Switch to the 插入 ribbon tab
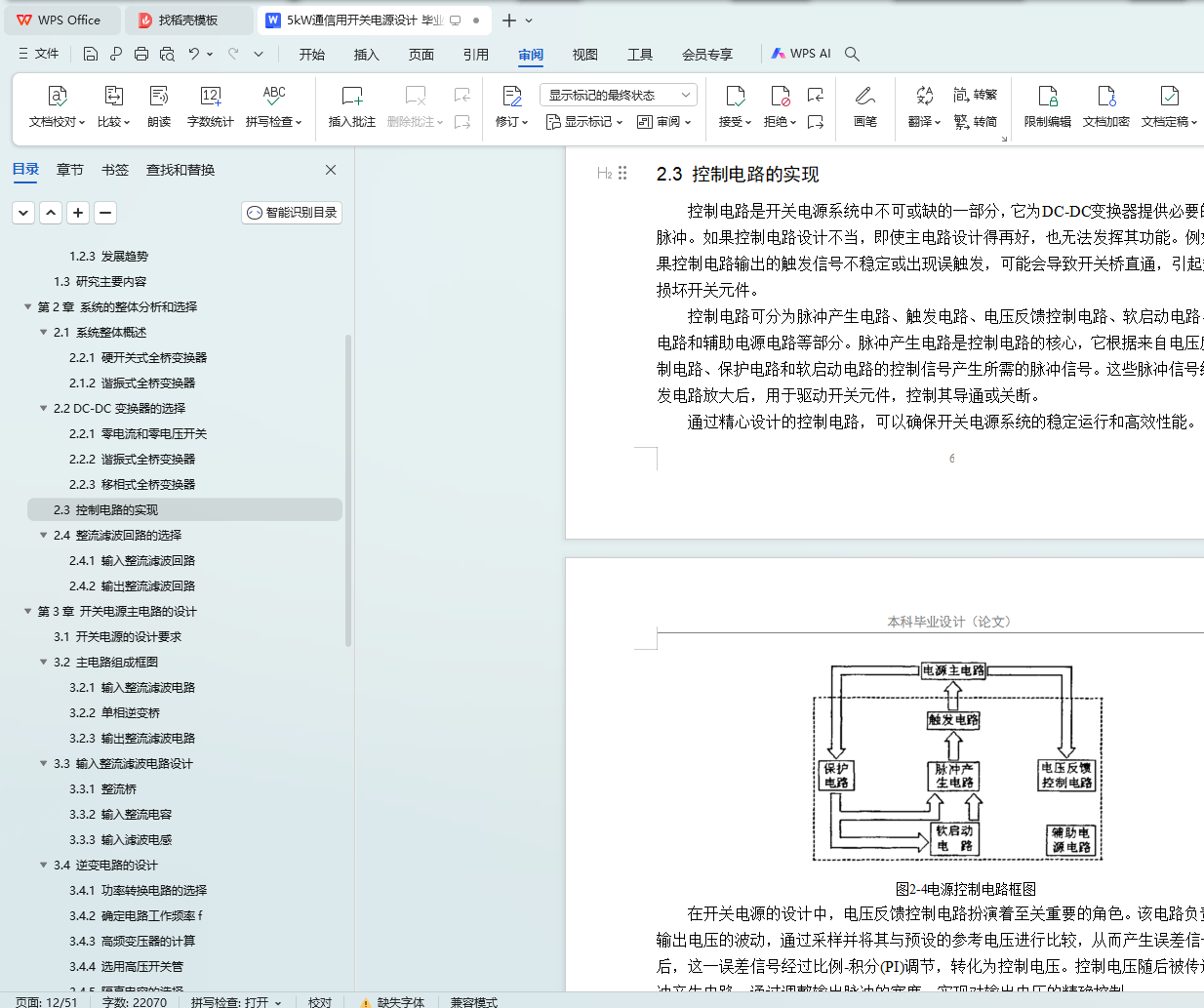 coord(367,55)
